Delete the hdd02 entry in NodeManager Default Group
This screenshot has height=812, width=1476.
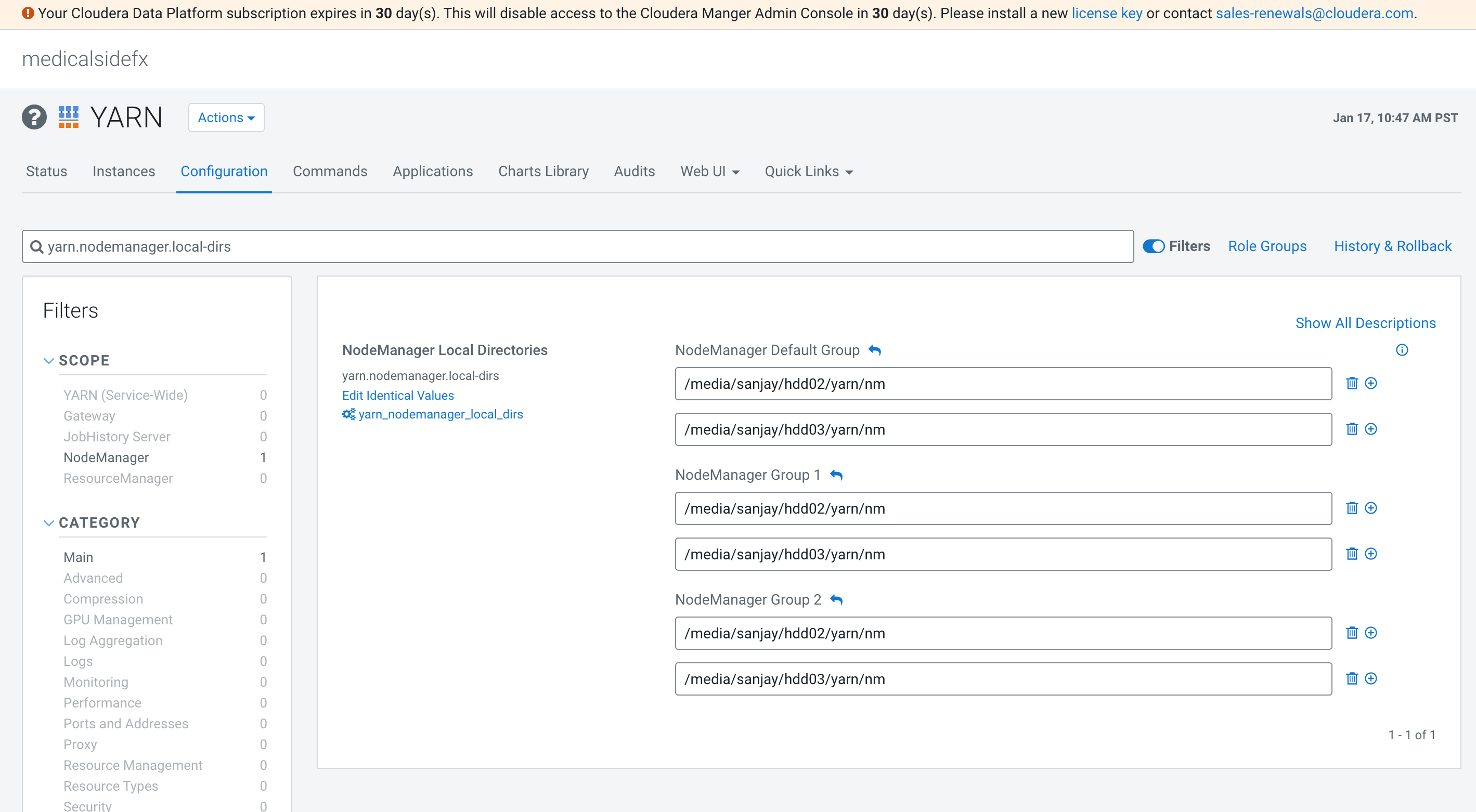pos(1352,384)
